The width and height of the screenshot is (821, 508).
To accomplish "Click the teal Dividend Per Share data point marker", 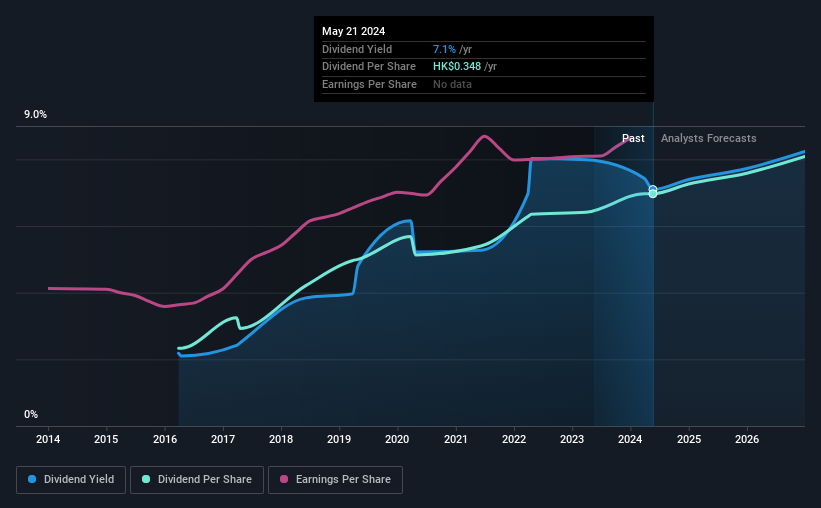I will (653, 194).
